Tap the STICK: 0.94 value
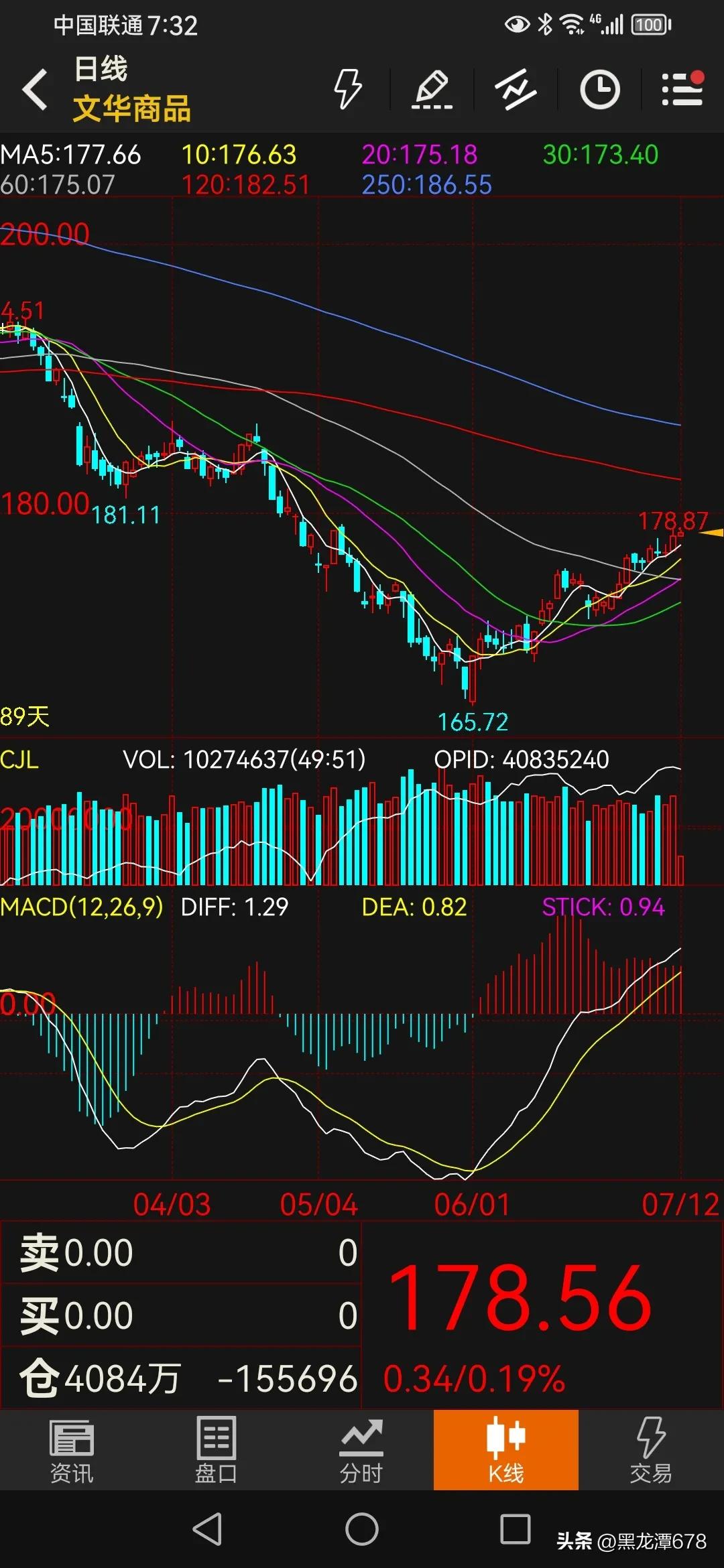 tap(603, 907)
